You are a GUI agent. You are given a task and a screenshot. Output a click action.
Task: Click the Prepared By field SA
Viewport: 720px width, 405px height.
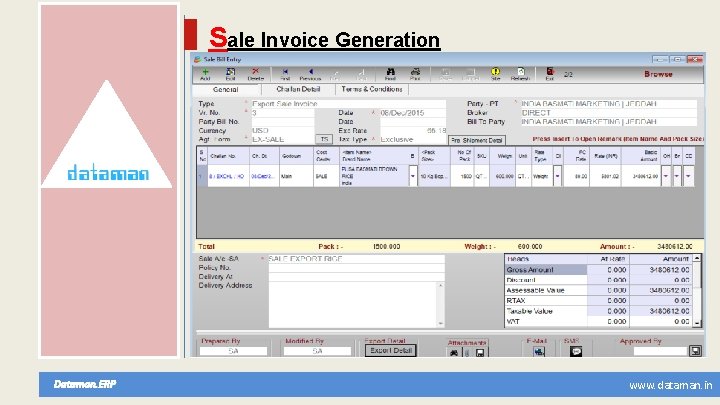coord(233,351)
